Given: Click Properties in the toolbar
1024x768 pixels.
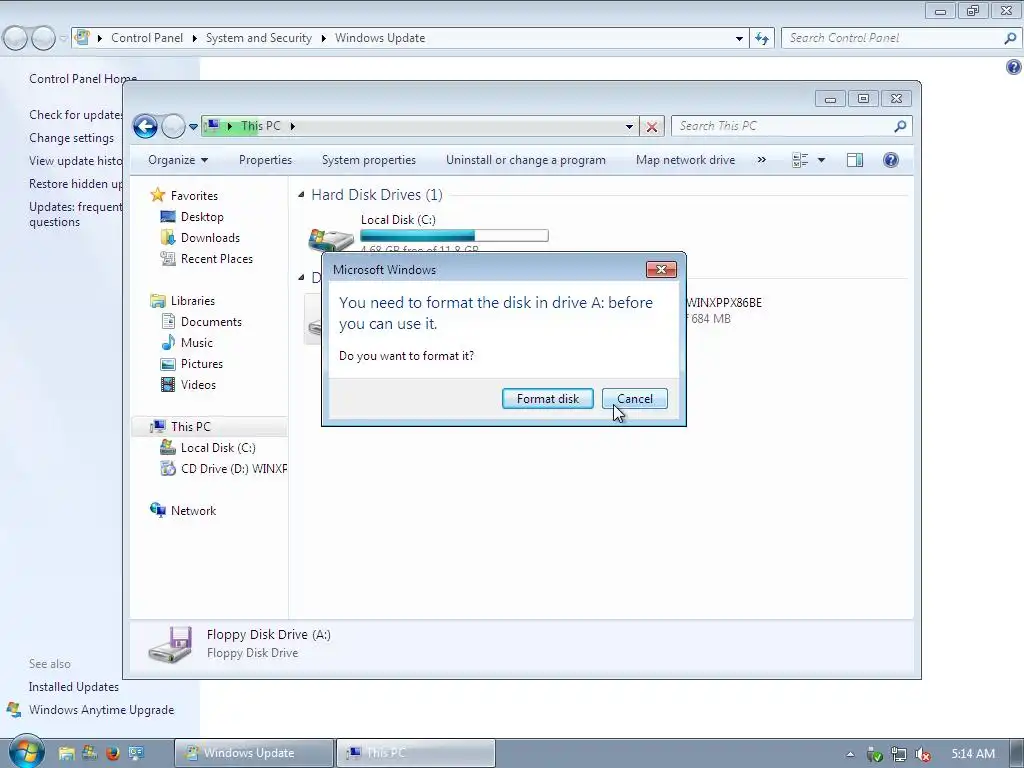Looking at the screenshot, I should click(x=265, y=160).
